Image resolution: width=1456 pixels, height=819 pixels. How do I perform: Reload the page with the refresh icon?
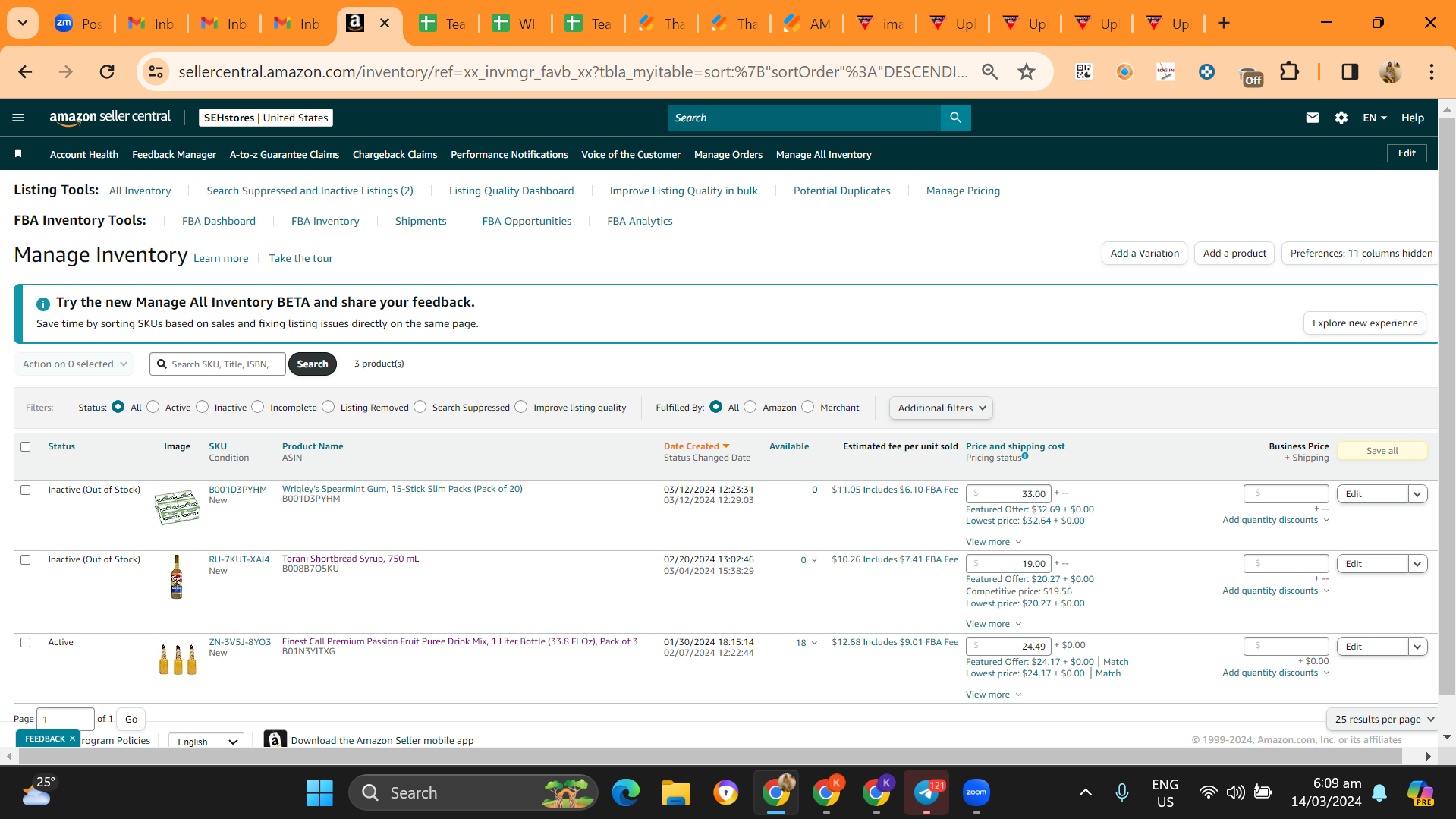click(107, 71)
